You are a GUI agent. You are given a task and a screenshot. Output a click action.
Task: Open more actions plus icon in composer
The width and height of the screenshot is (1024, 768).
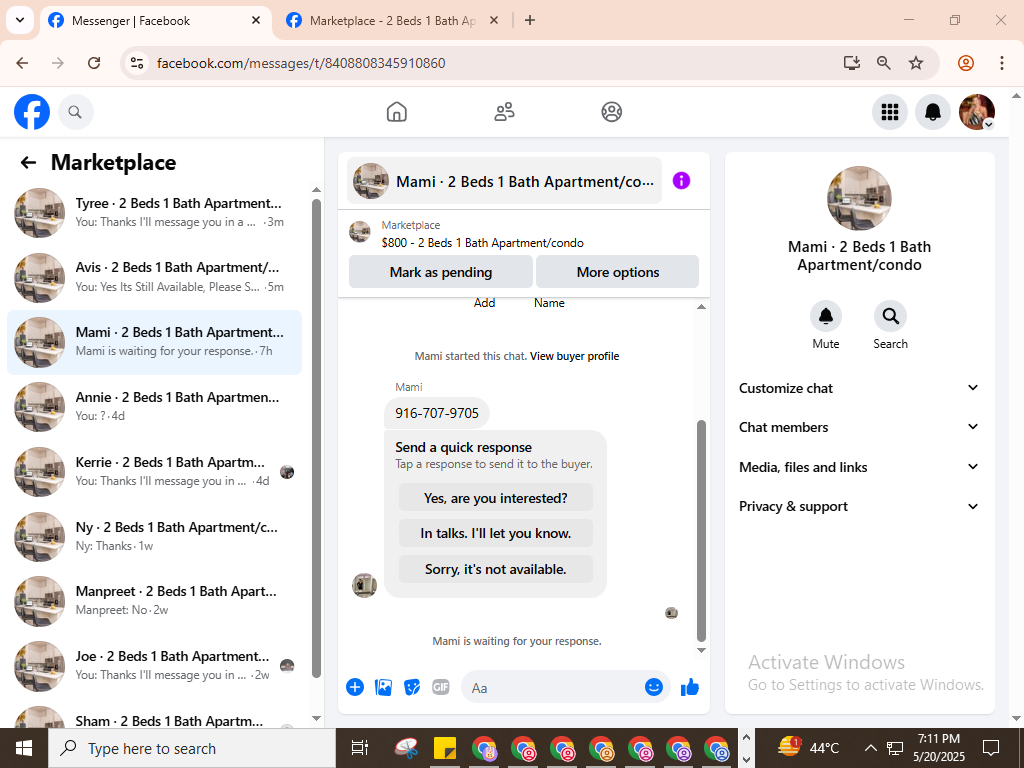point(355,687)
